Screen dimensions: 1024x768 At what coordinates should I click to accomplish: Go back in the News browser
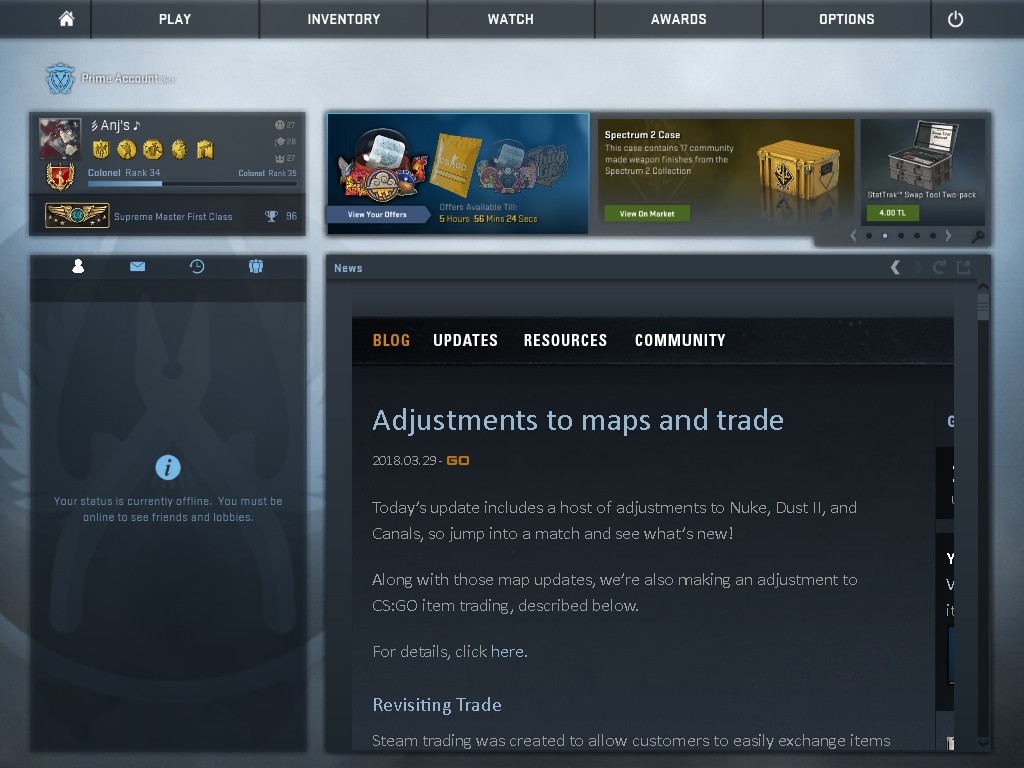pos(895,267)
